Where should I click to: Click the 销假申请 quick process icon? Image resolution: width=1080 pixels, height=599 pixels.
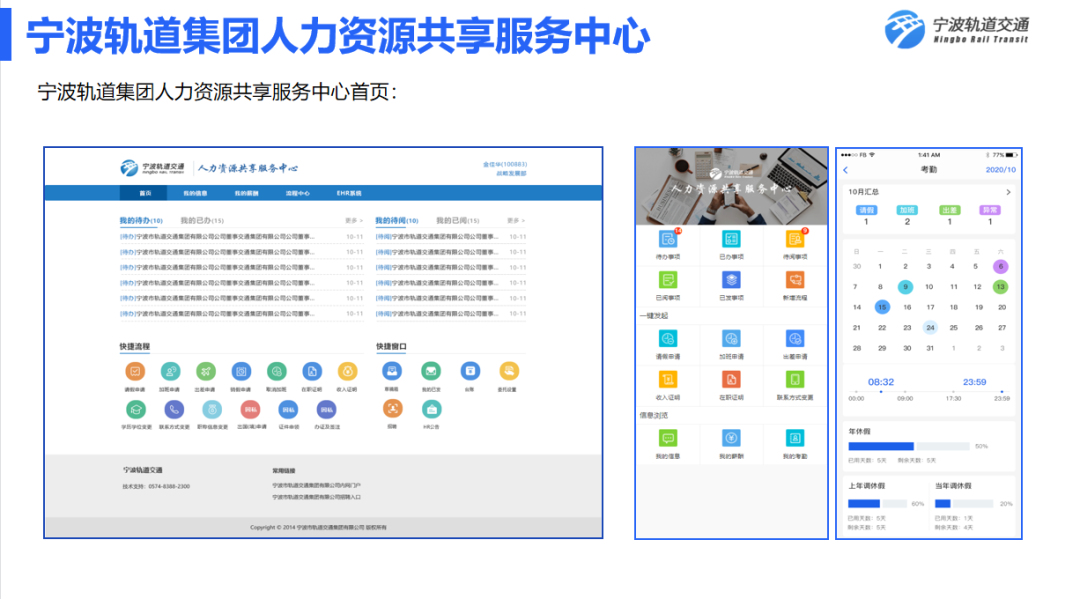tap(241, 372)
